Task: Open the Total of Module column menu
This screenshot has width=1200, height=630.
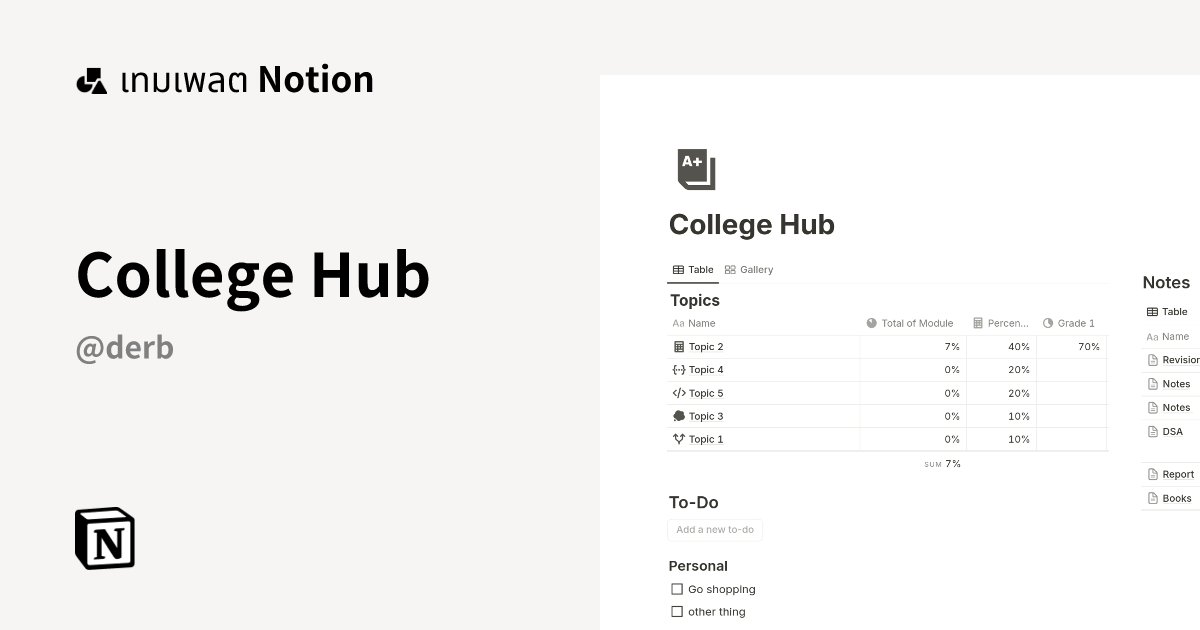Action: pyautogui.click(x=909, y=323)
